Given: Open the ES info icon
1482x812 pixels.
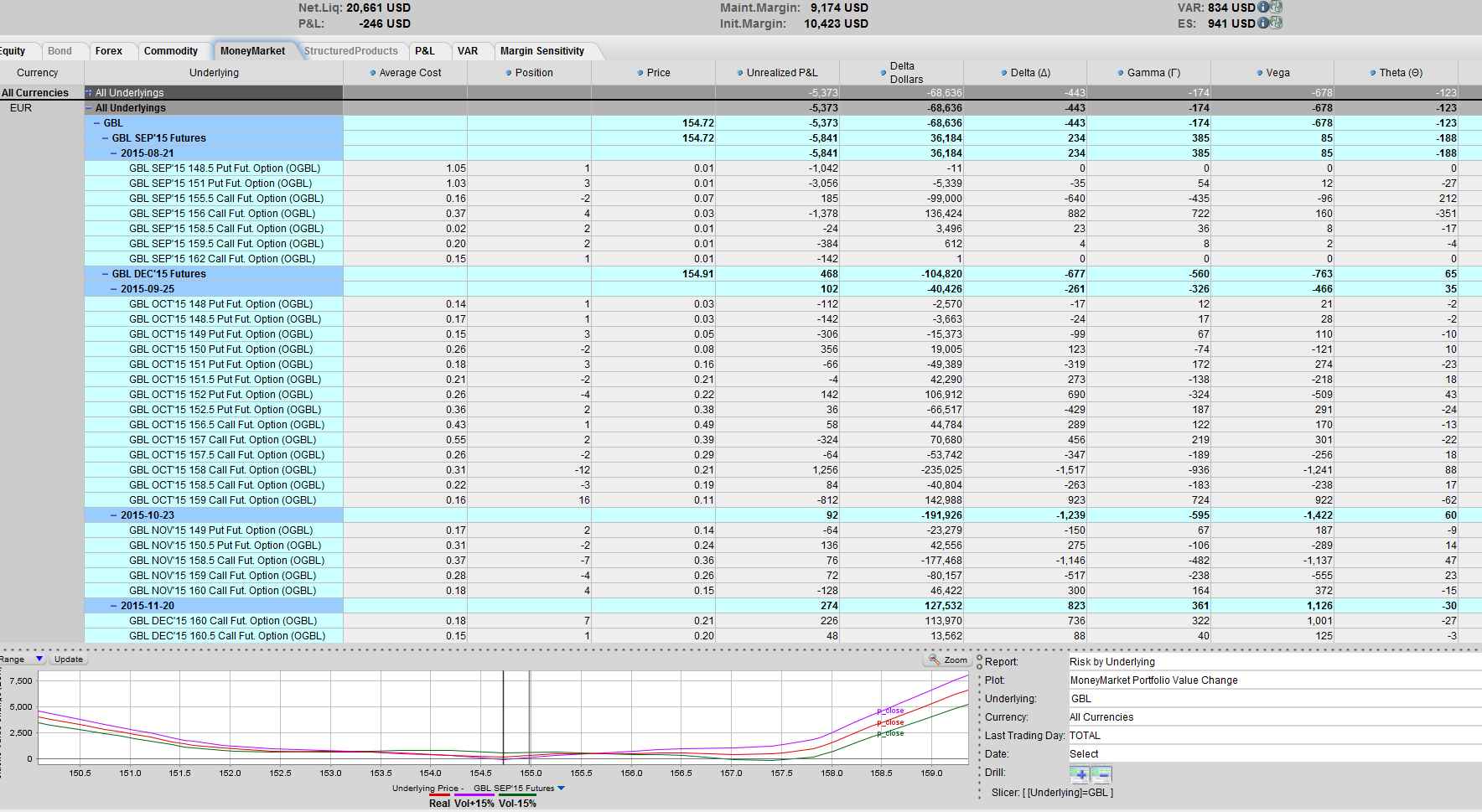Looking at the screenshot, I should click(x=1263, y=23).
